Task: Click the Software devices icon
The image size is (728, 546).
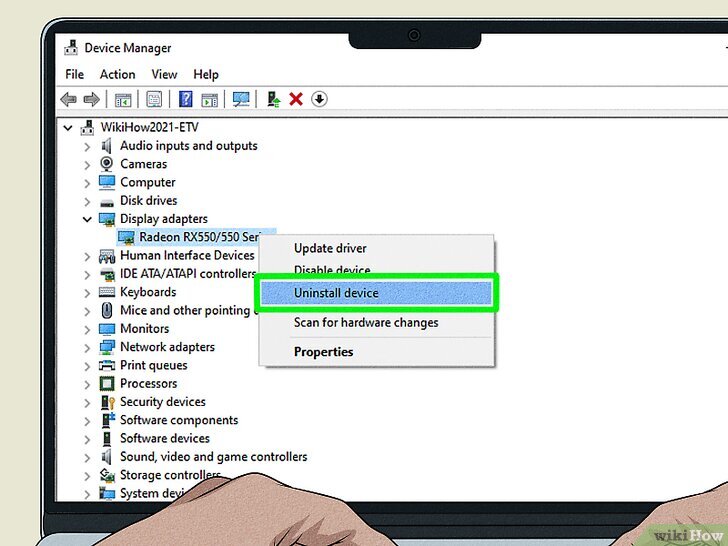Action: coord(107,438)
